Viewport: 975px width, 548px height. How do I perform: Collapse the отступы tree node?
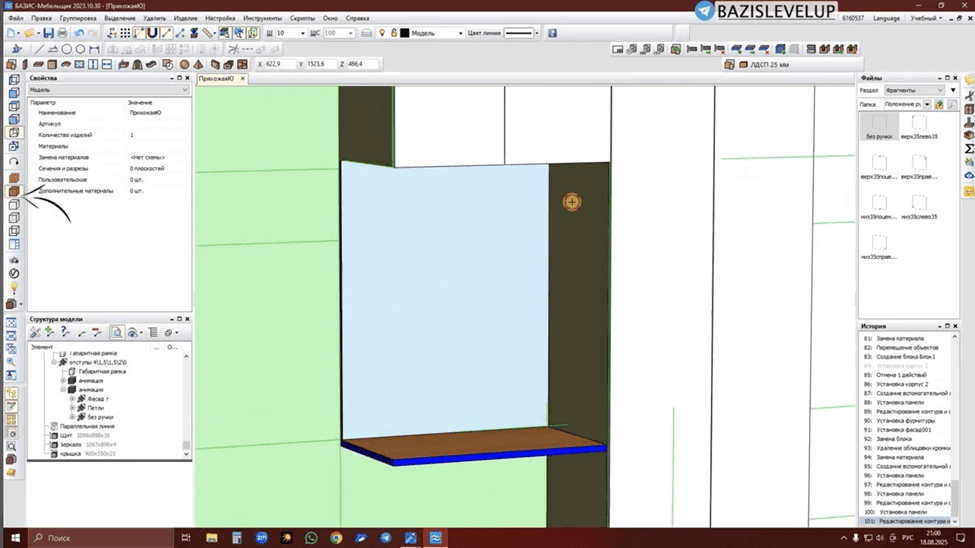pyautogui.click(x=54, y=362)
